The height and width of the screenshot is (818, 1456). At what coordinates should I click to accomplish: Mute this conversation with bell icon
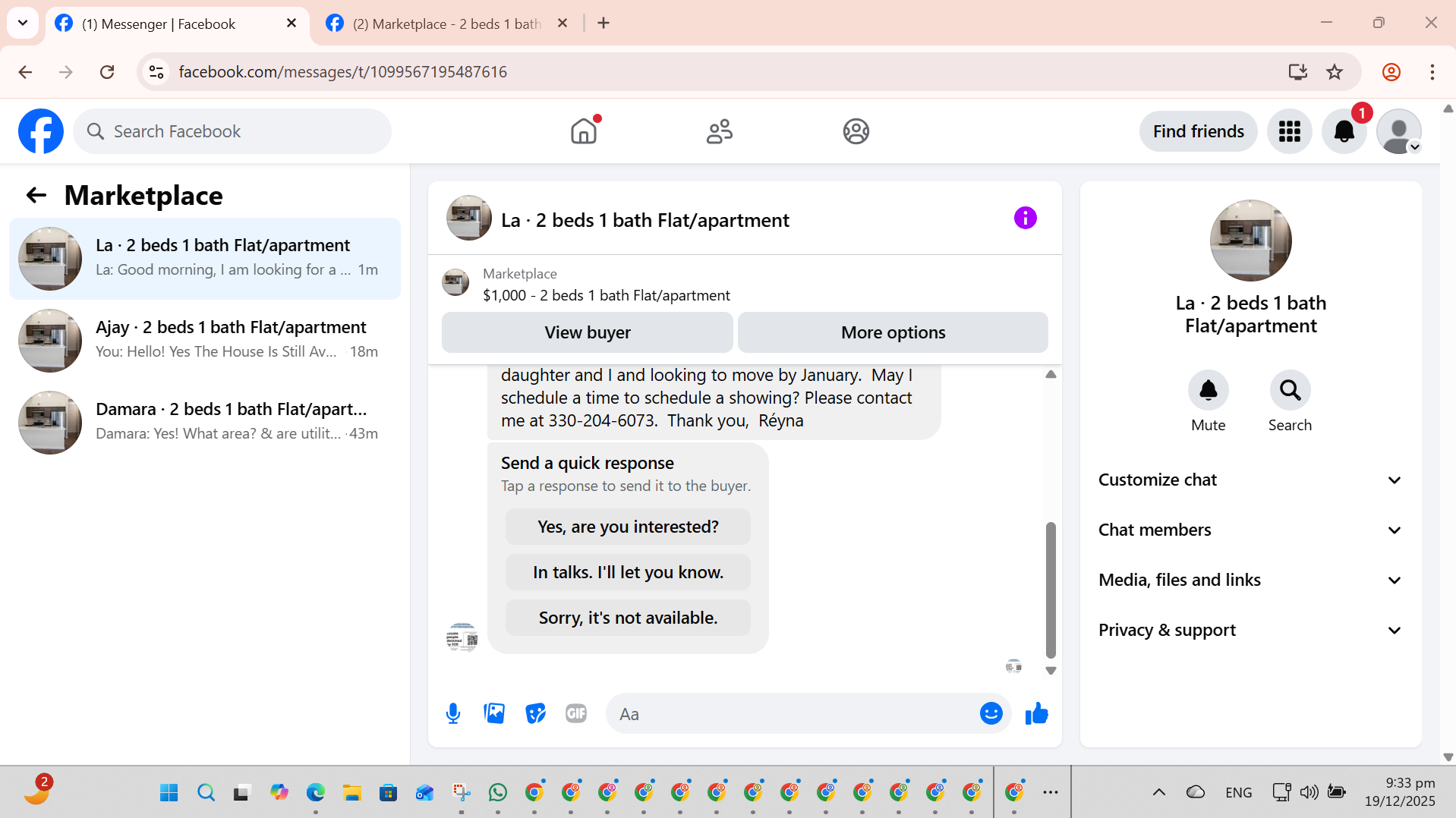tap(1208, 390)
